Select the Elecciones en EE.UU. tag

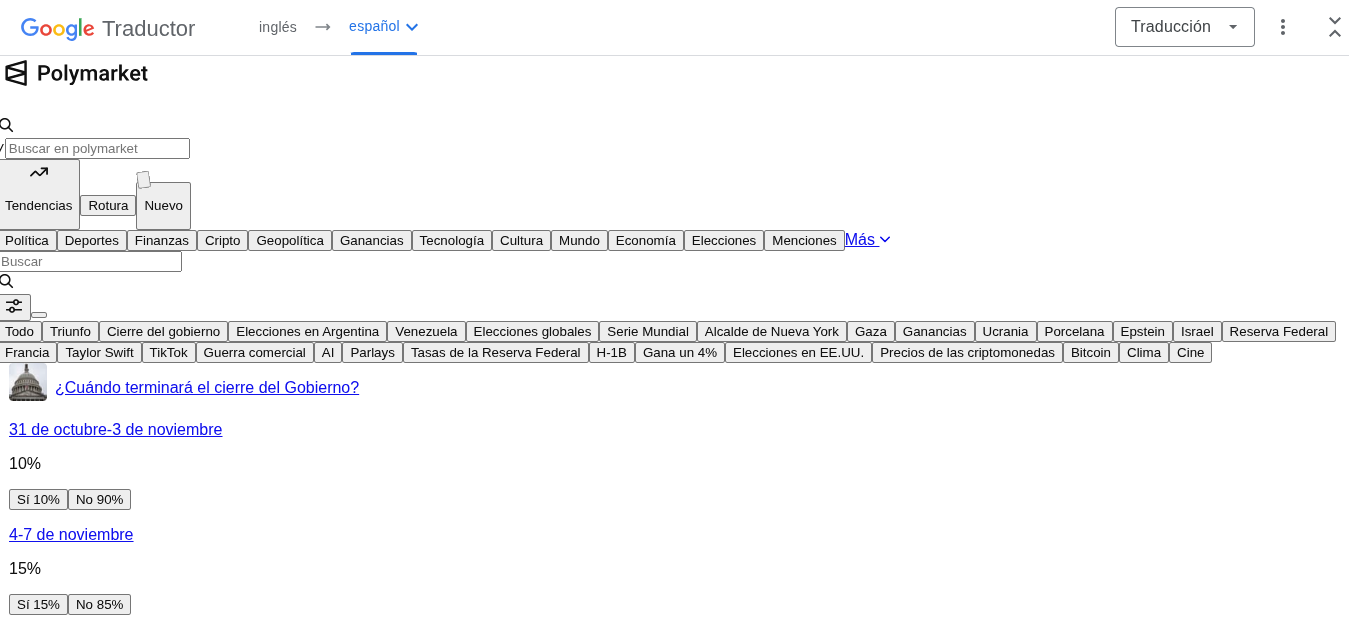798,352
